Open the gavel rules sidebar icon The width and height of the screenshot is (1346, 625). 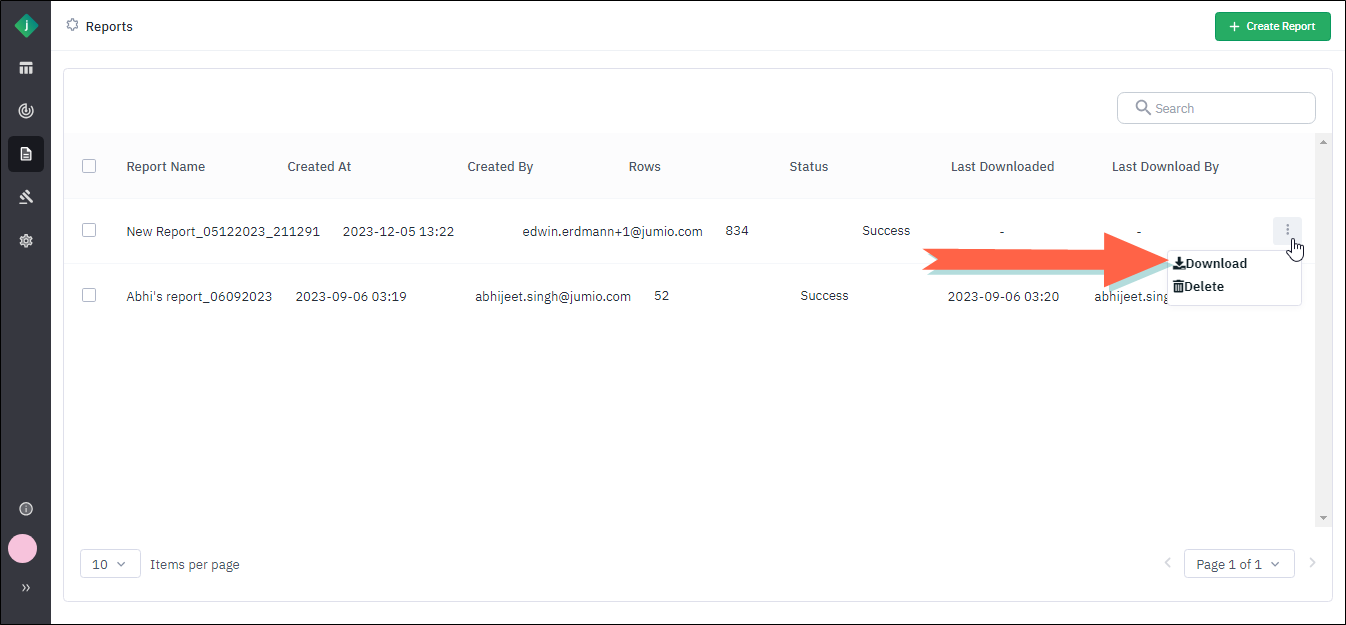(x=26, y=197)
